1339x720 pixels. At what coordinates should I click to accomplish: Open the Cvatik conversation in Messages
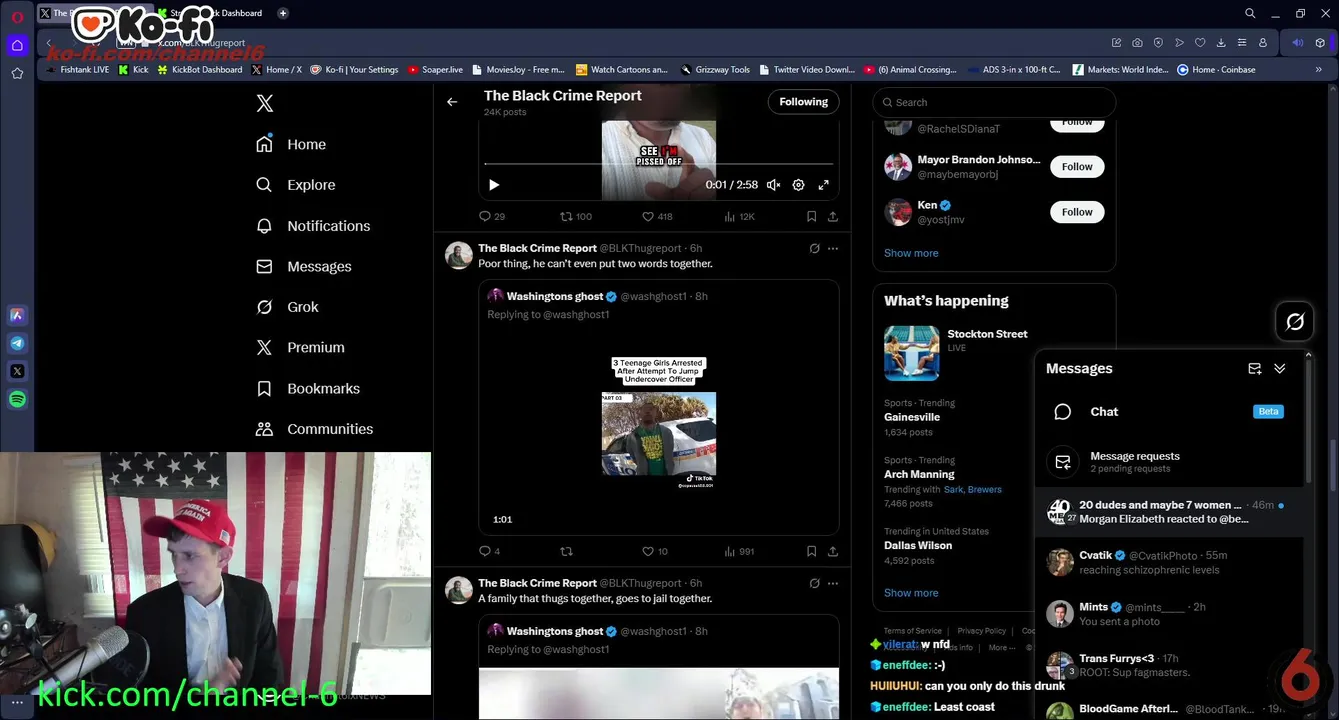1169,562
